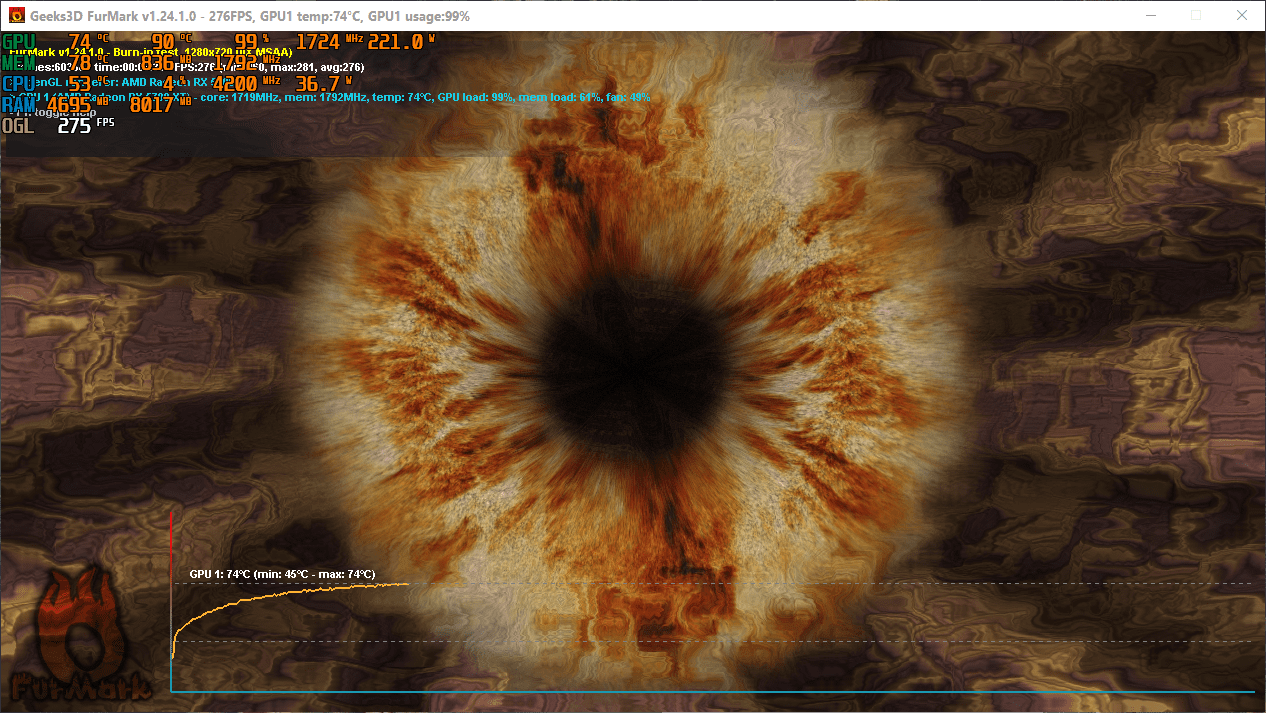Click the FurMark app icon in the title bar
Screen dimensions: 1266x713
pos(17,16)
